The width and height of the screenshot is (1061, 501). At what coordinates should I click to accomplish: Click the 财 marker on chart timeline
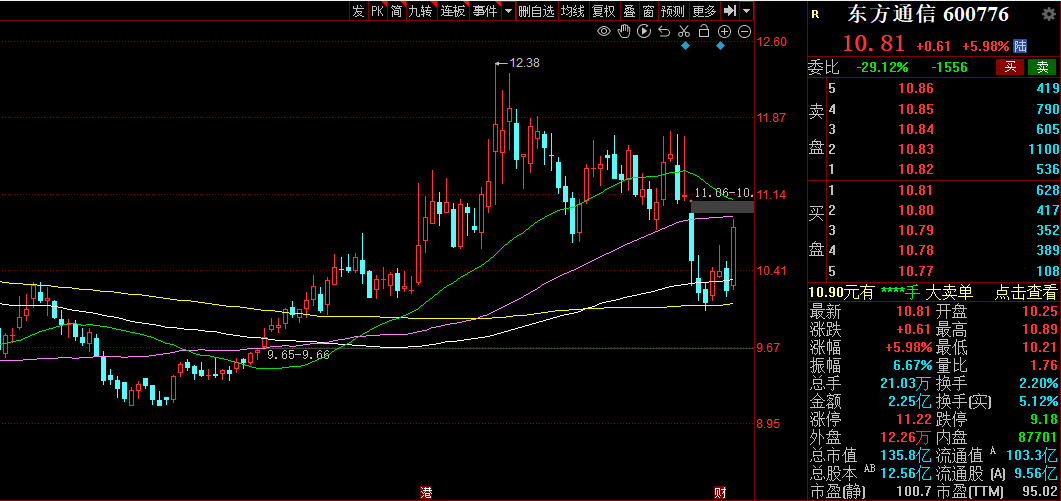tap(720, 493)
